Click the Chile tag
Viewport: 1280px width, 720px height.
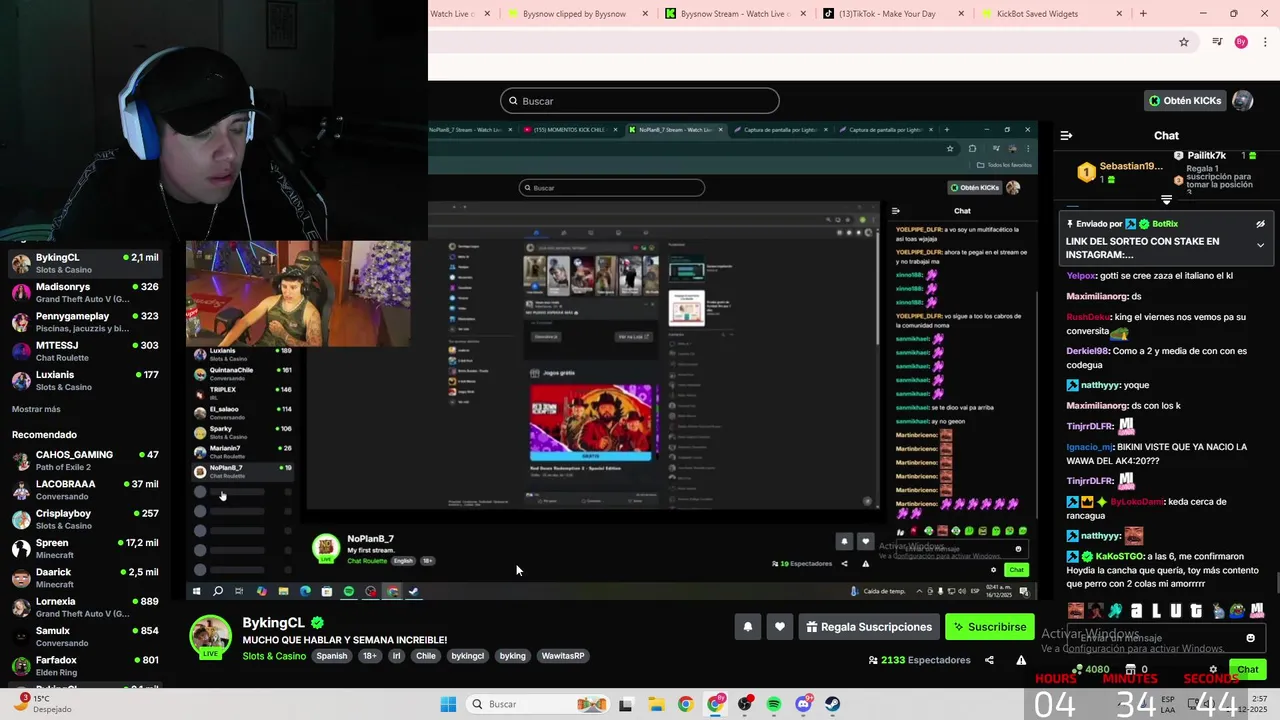click(426, 656)
